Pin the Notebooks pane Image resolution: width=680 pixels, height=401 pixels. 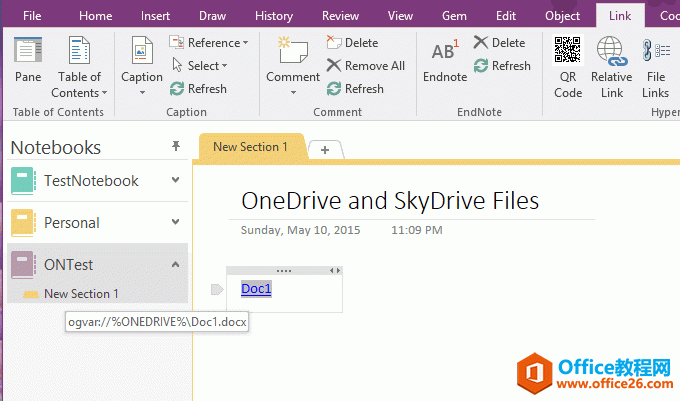pos(176,147)
